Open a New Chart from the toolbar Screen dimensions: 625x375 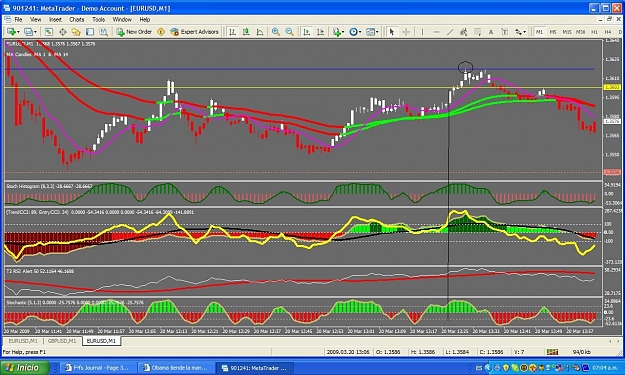(11, 32)
